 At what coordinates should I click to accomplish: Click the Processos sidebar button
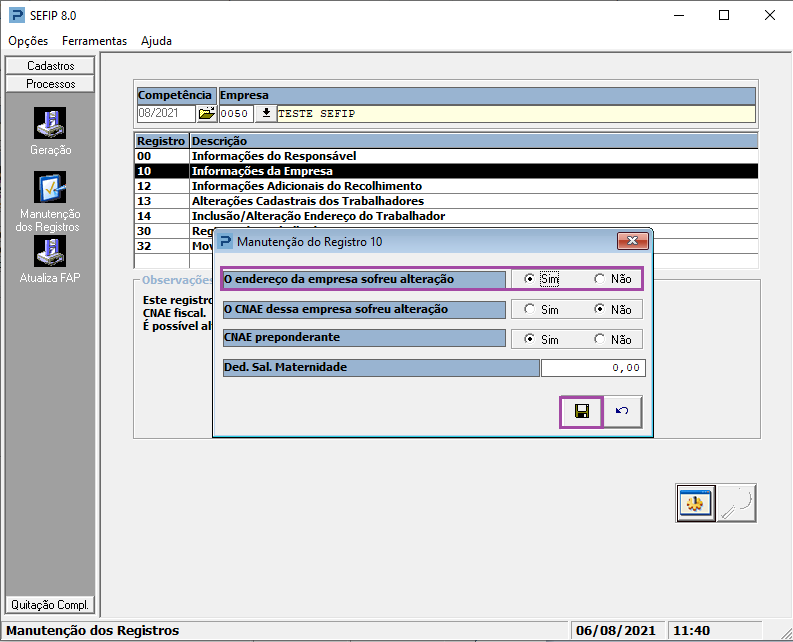click(x=50, y=84)
